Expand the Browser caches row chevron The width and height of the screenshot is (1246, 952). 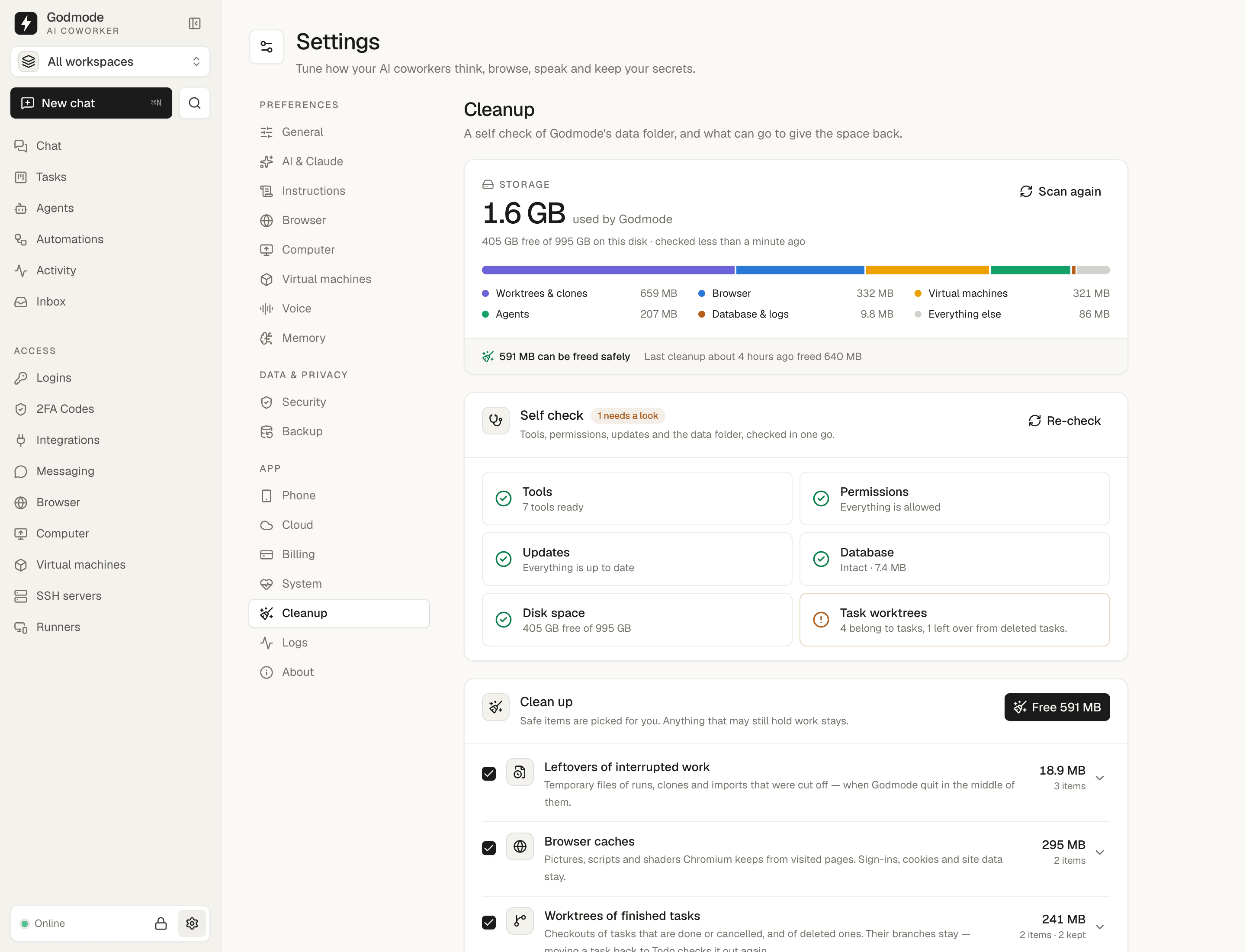[x=1099, y=852]
